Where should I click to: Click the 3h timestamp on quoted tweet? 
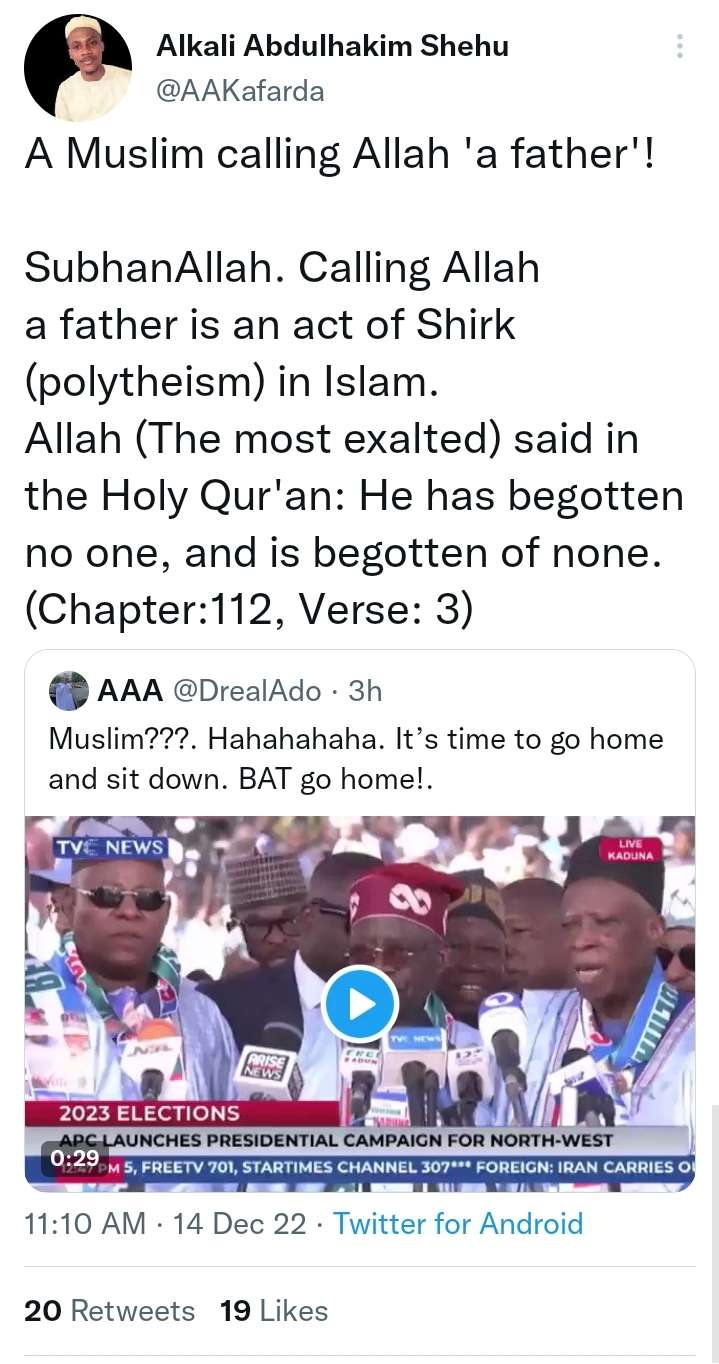pyautogui.click(x=365, y=691)
